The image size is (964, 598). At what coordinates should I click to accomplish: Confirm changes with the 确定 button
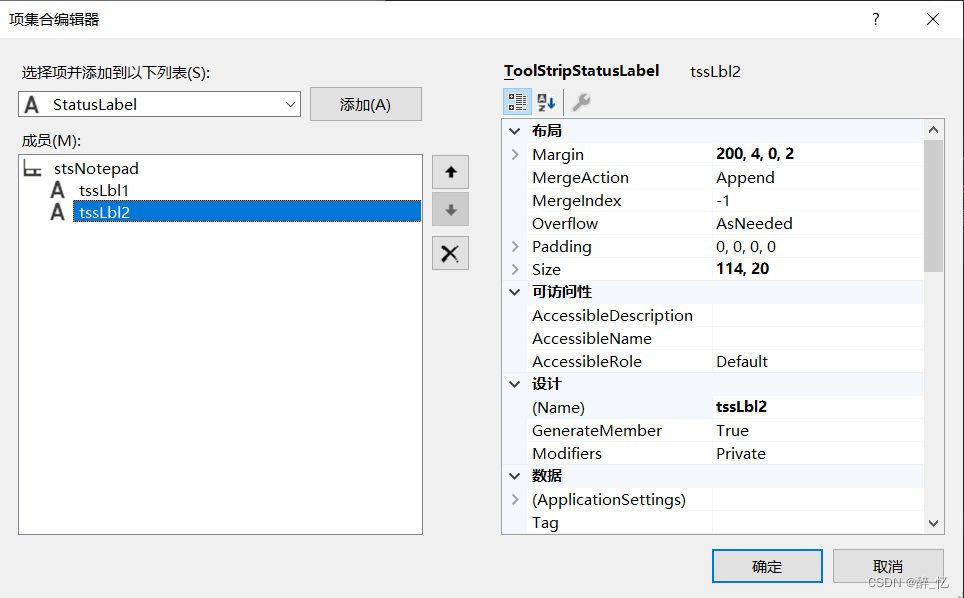[x=767, y=566]
